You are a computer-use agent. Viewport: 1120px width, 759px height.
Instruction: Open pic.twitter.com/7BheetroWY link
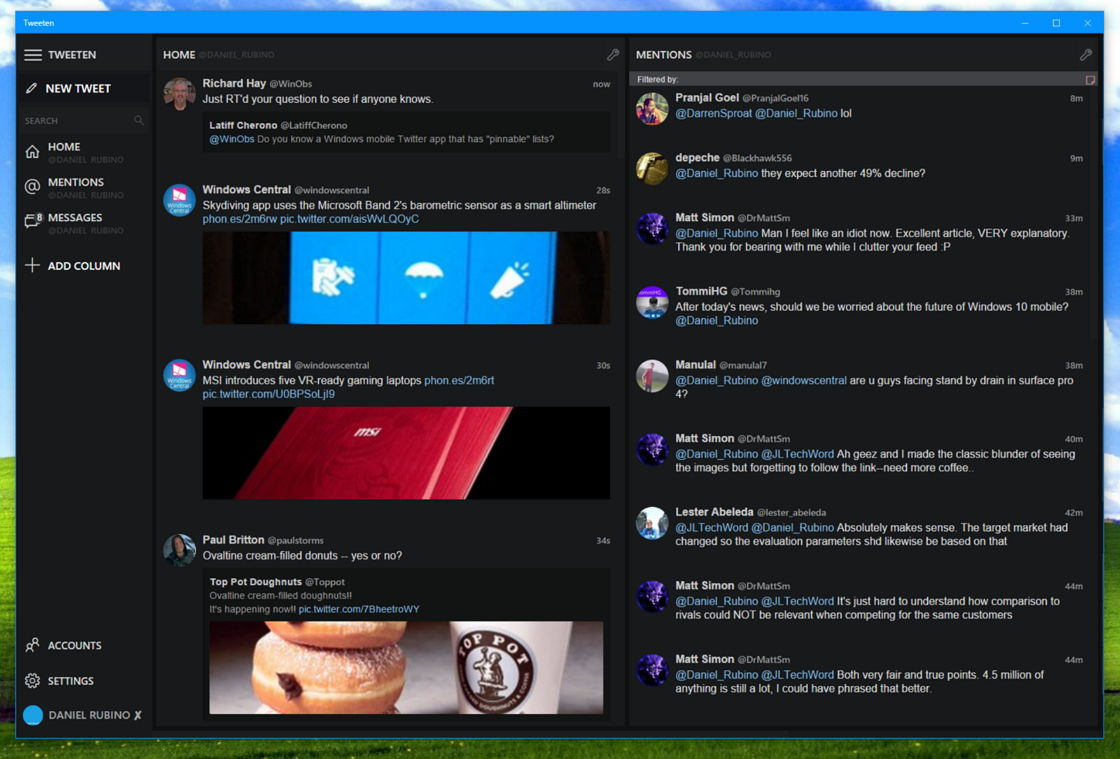(x=359, y=609)
